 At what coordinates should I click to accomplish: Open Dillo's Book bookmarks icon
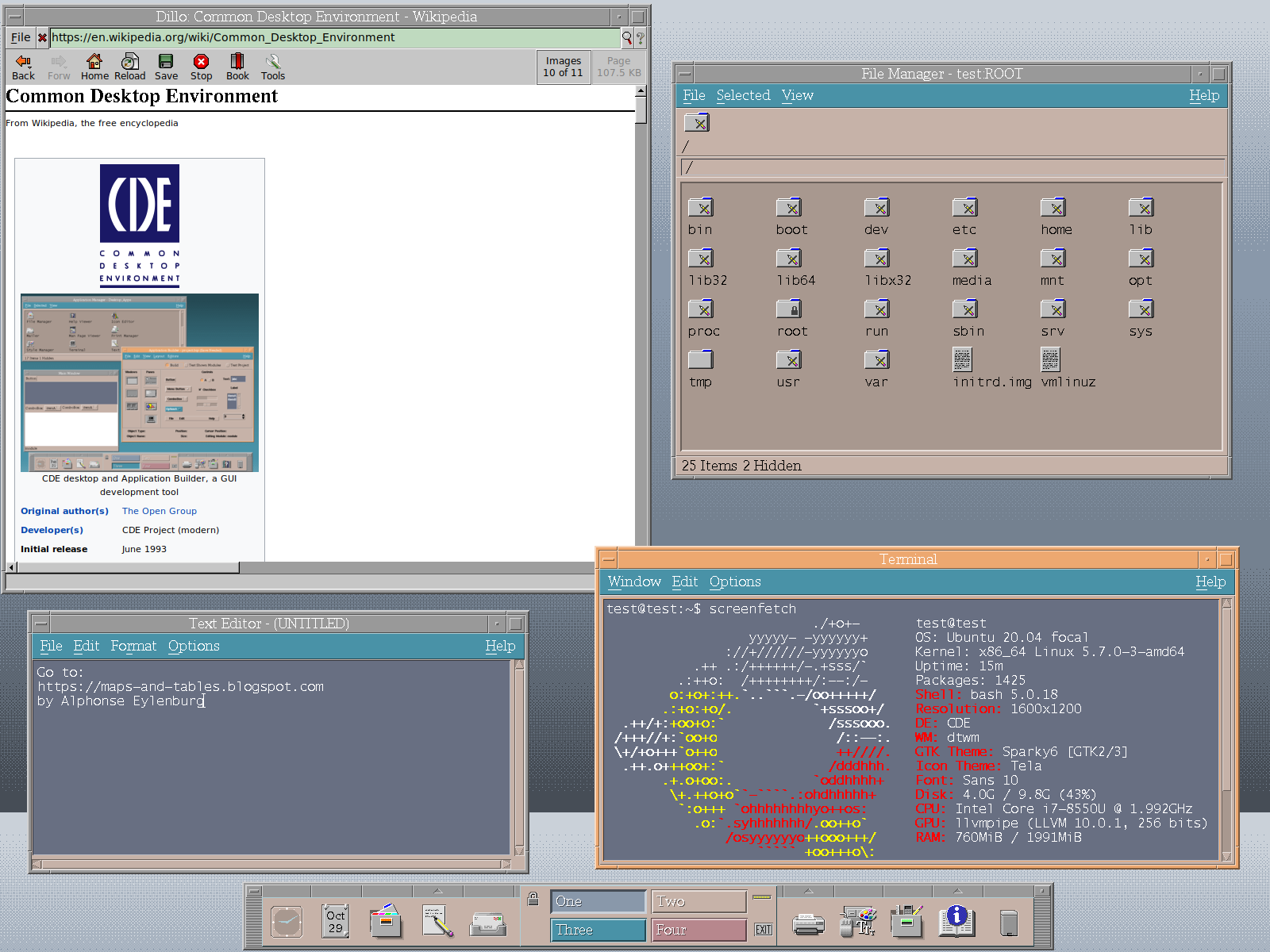click(x=237, y=62)
